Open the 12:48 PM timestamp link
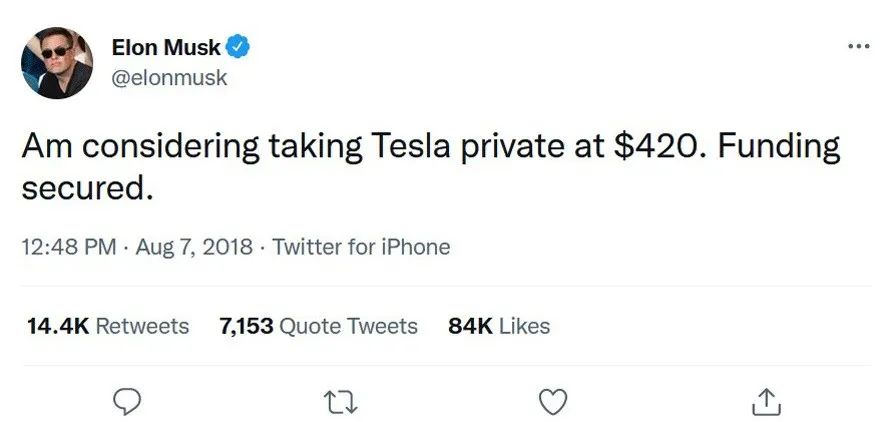 pos(68,247)
